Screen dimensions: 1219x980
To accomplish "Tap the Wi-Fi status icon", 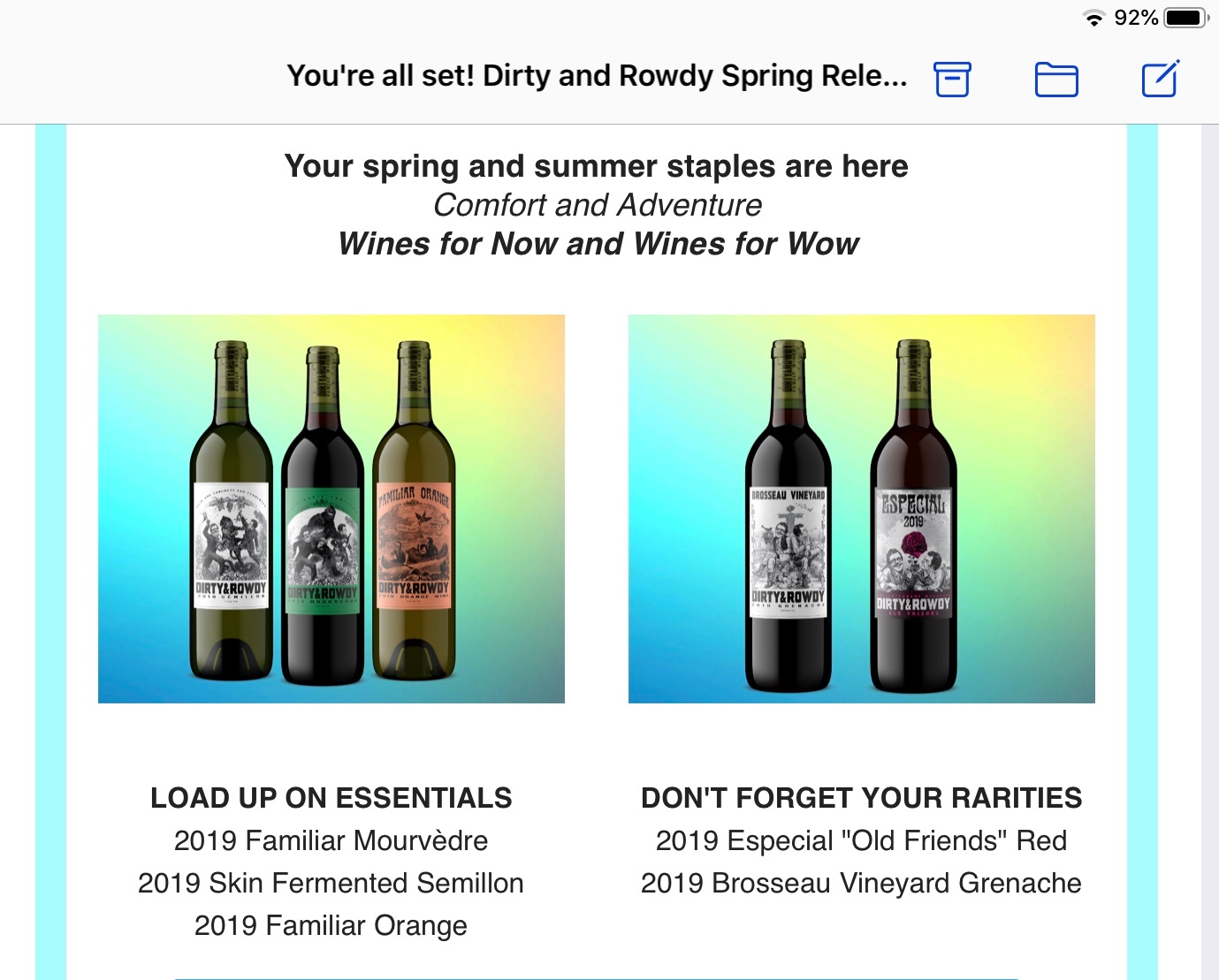I will click(x=1094, y=18).
